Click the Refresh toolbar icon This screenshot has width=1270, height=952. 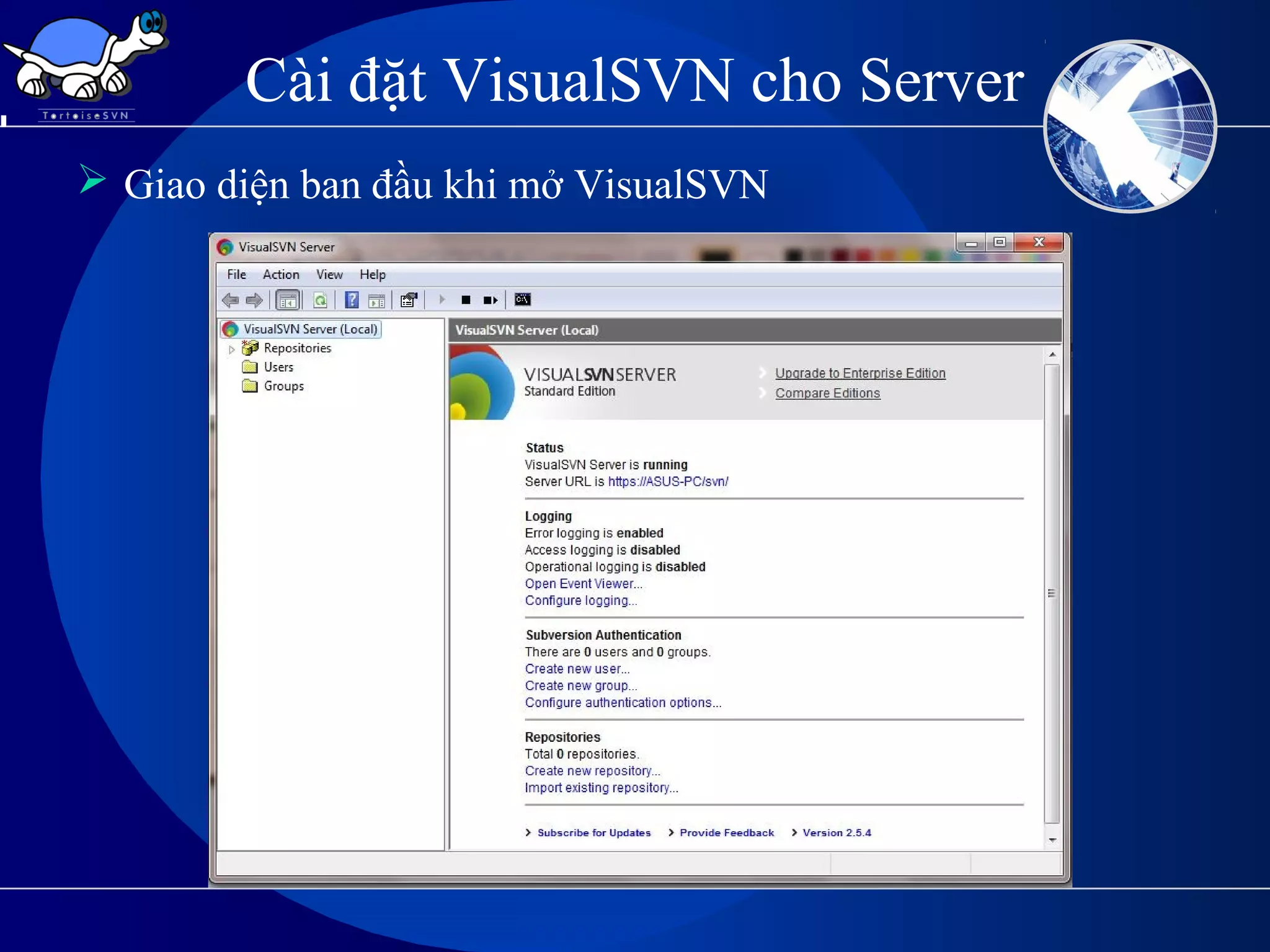320,301
